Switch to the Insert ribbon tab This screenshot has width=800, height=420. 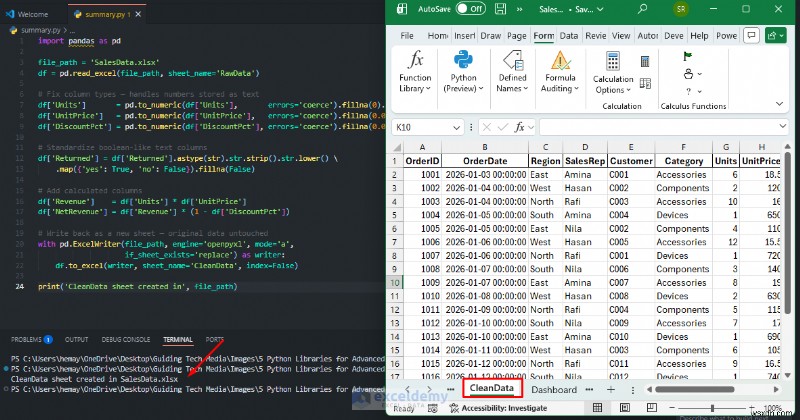pyautogui.click(x=464, y=36)
